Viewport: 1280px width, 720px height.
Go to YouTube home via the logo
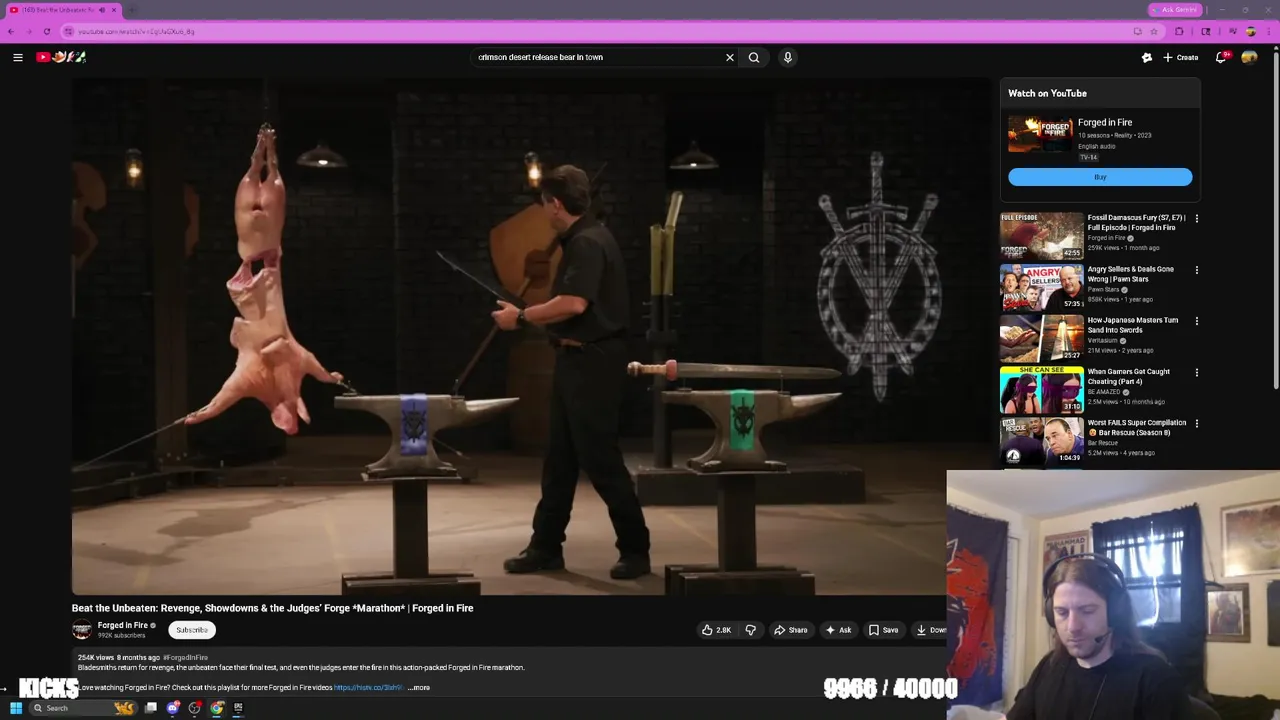point(61,57)
